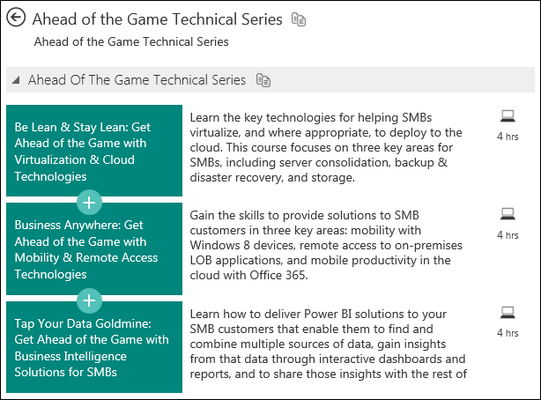The width and height of the screenshot is (541, 400).
Task: Collapse the Ahead Of The Game section triangle
Action: pyautogui.click(x=16, y=80)
